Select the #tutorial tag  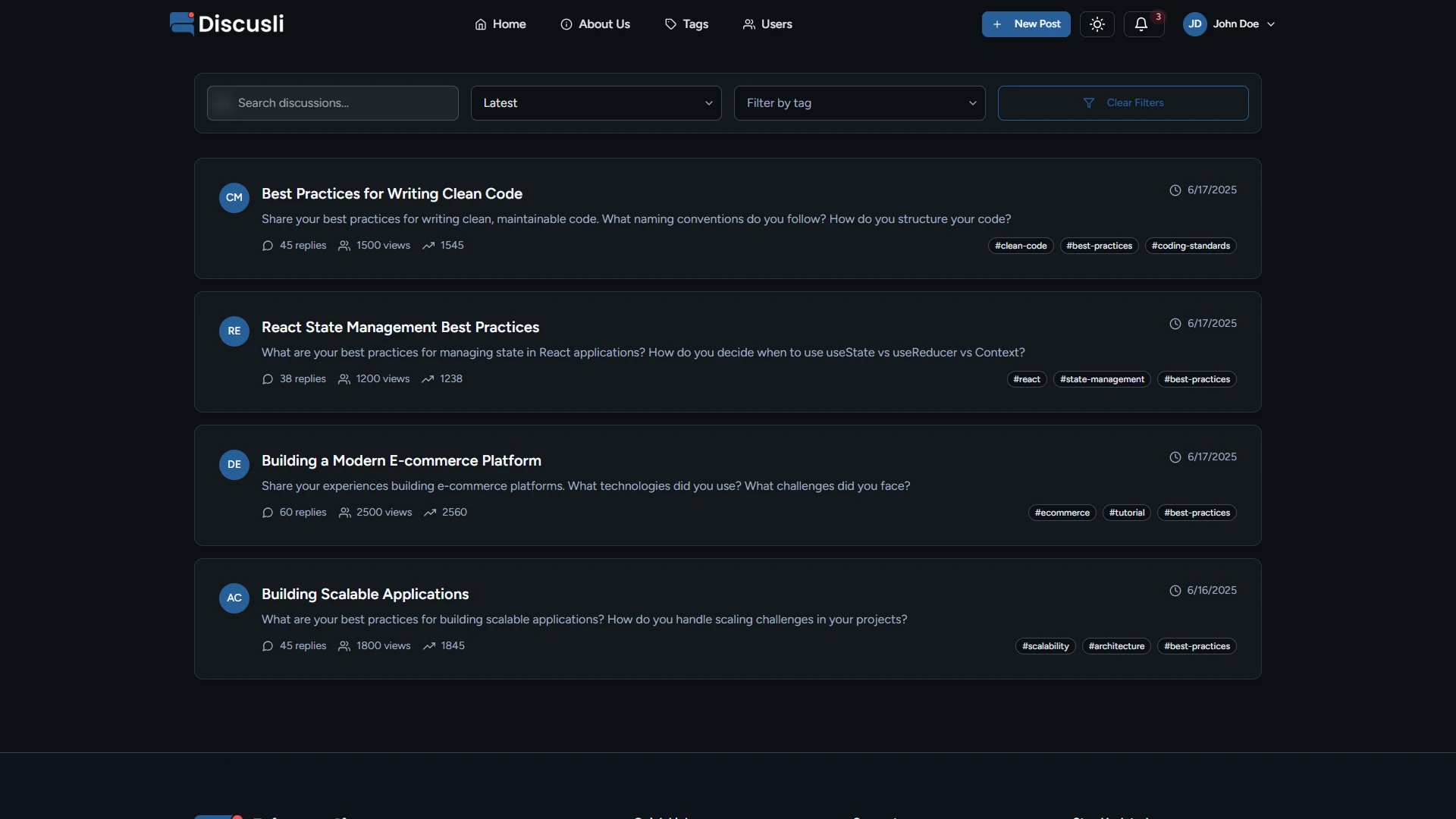coord(1127,513)
